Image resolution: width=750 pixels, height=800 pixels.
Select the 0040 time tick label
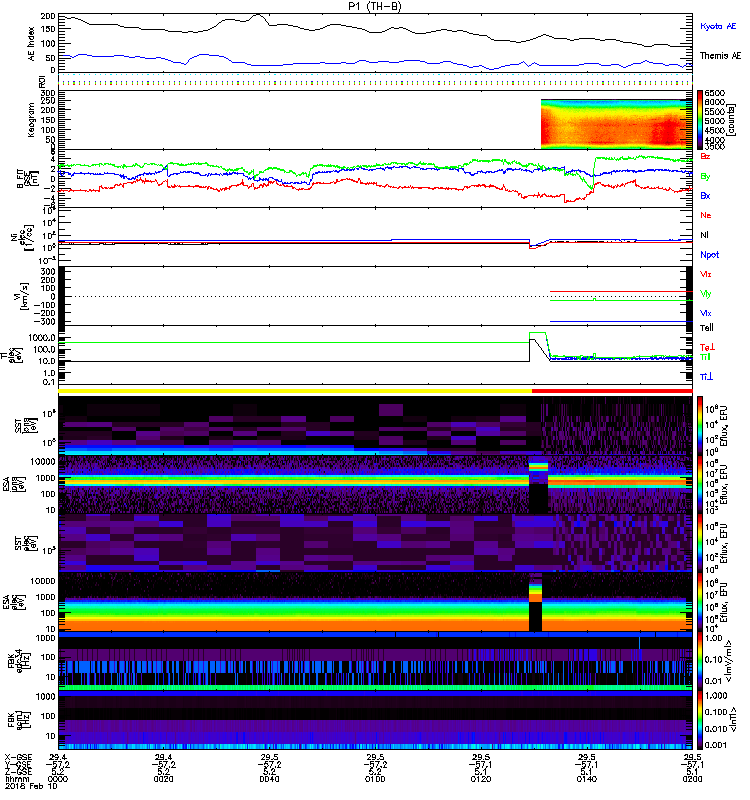tap(269, 779)
